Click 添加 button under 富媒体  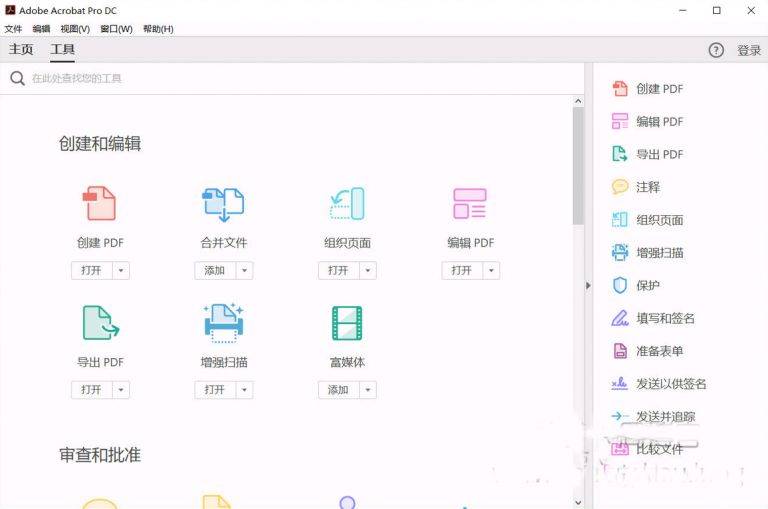tap(338, 390)
